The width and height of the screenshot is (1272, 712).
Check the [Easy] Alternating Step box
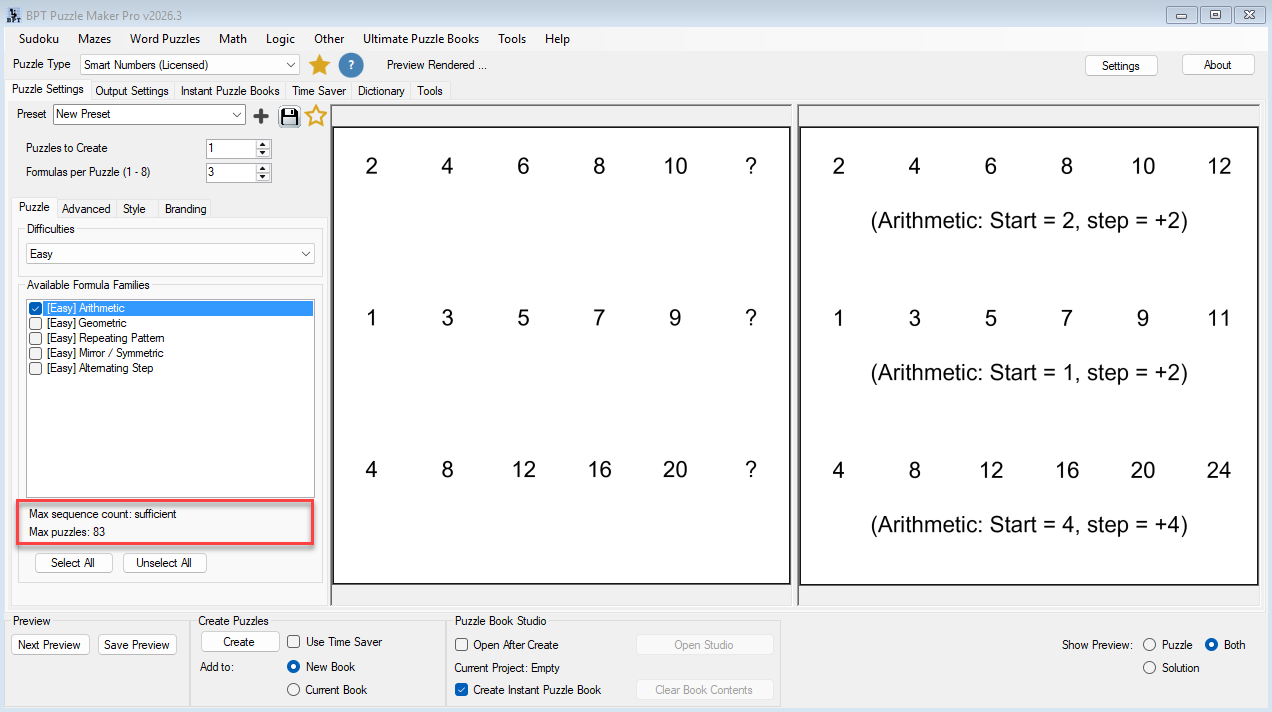(36, 368)
